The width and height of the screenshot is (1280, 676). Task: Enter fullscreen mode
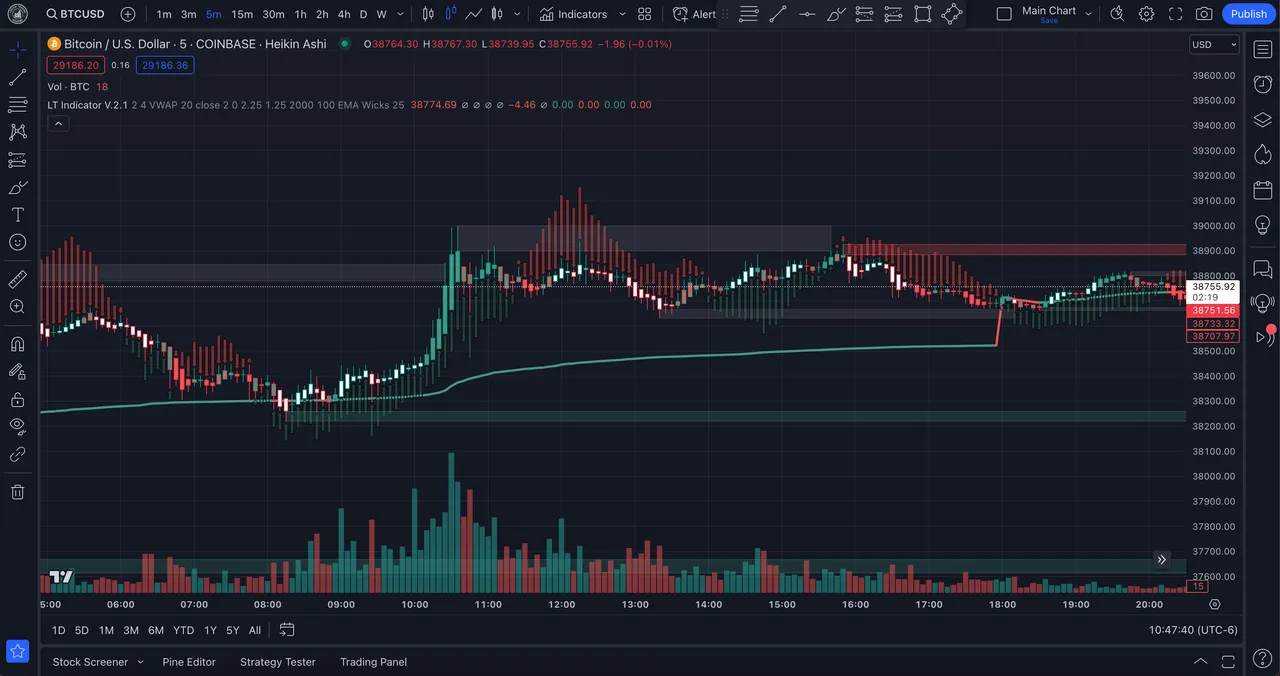coord(1175,14)
